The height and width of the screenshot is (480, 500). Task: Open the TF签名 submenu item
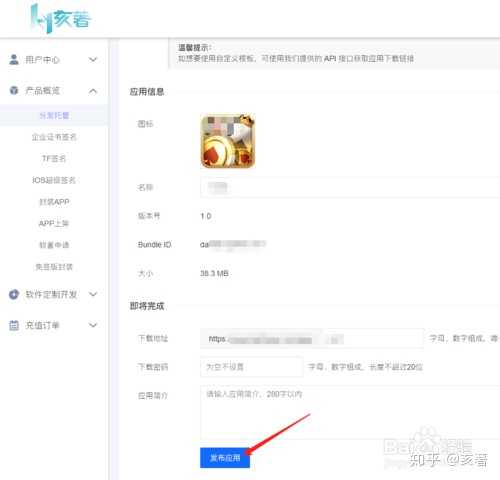coord(54,159)
